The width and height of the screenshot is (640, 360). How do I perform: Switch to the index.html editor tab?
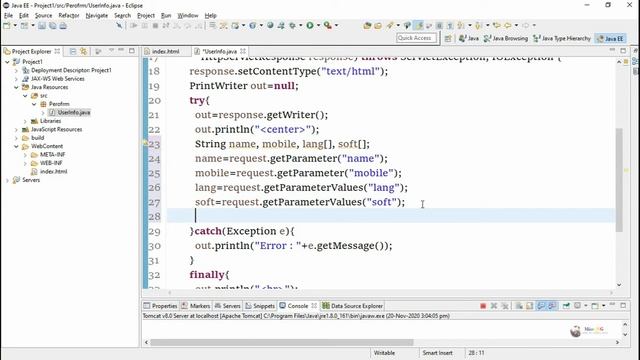pos(165,51)
